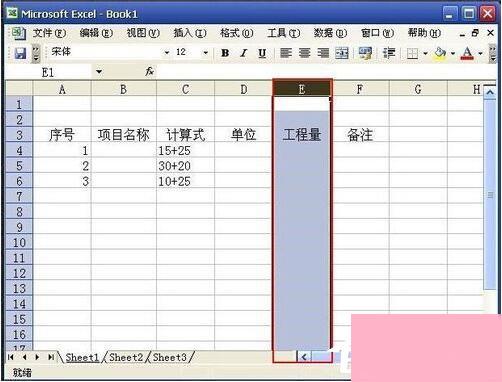
Task: Click cell with formula 15+25
Action: (x=185, y=151)
